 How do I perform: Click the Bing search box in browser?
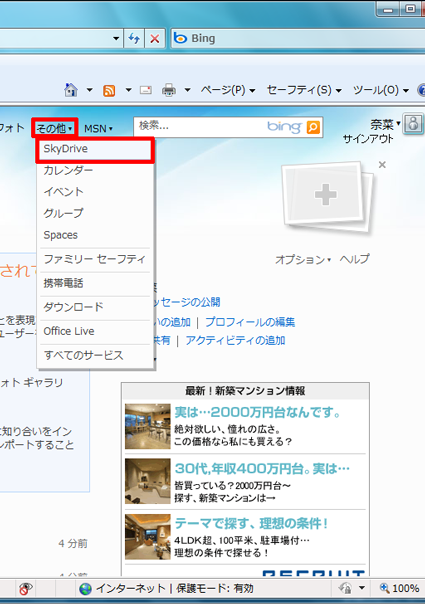[299, 39]
